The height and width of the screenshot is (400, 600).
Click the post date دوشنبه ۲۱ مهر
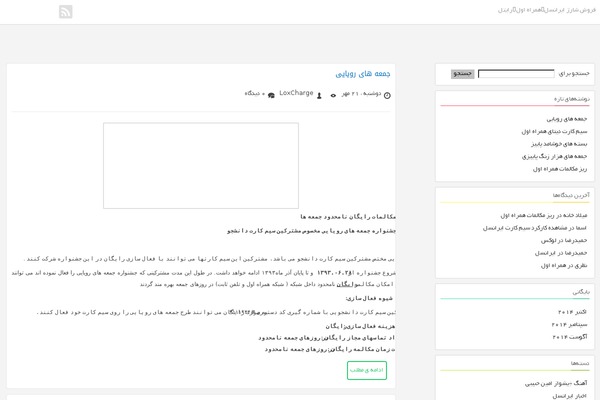(x=361, y=94)
